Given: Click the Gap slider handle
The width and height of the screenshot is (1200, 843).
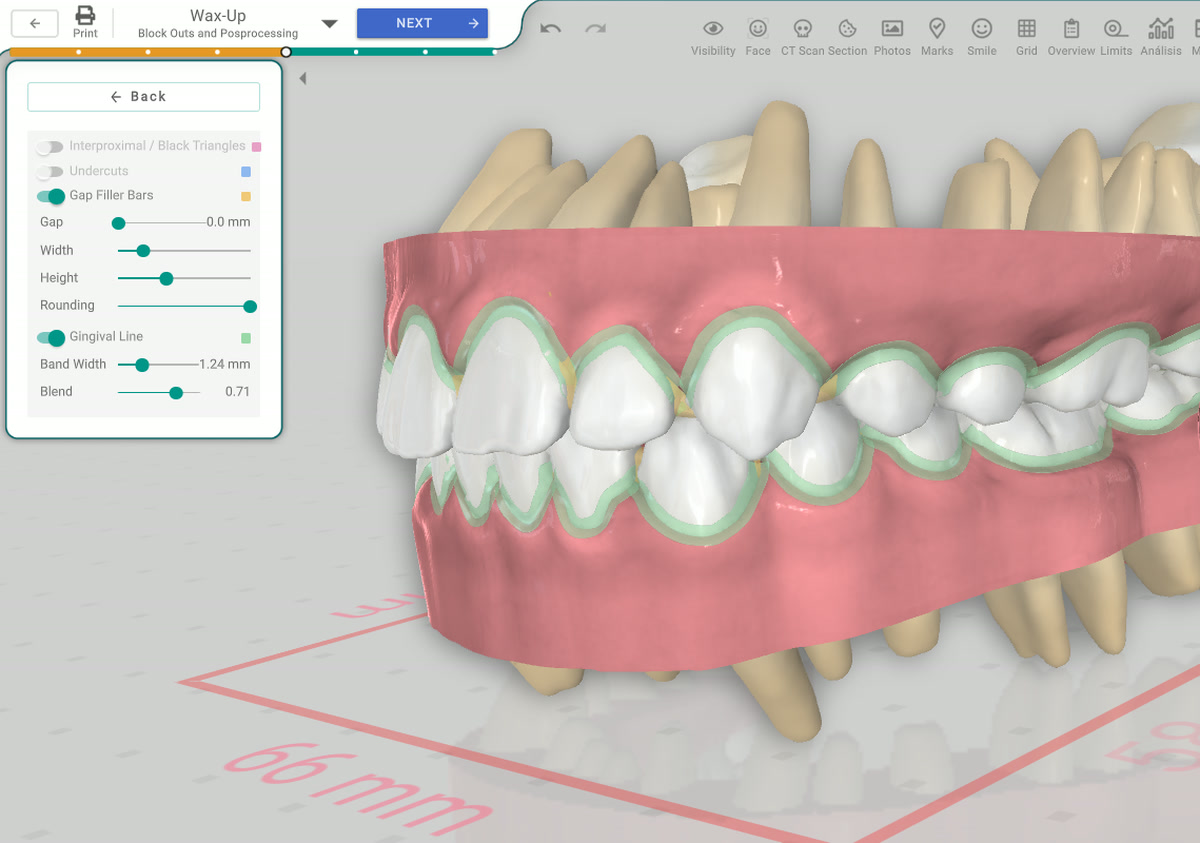Looking at the screenshot, I should point(118,223).
